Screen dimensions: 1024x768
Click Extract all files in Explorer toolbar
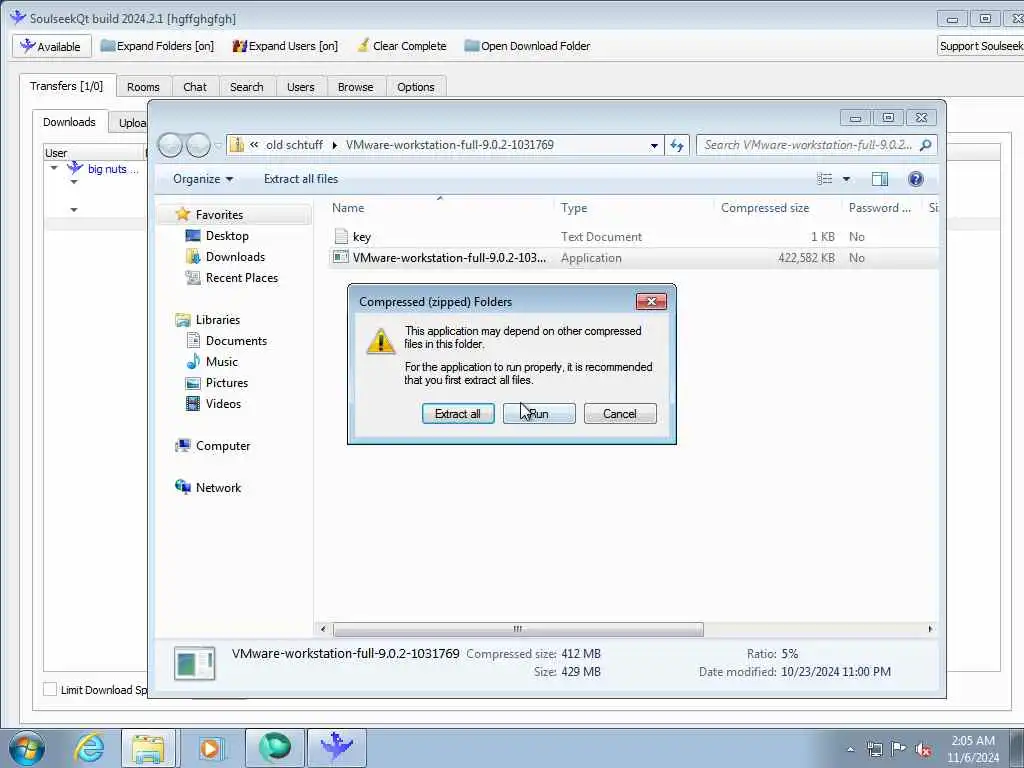point(301,179)
